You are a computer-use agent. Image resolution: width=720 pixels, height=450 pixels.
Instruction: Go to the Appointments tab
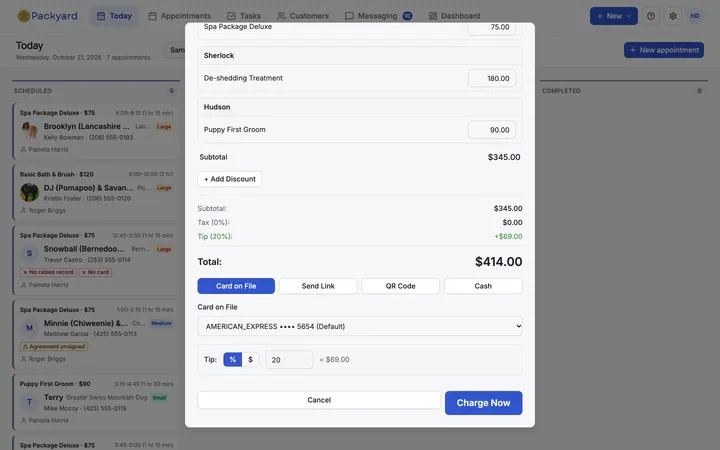click(x=180, y=16)
